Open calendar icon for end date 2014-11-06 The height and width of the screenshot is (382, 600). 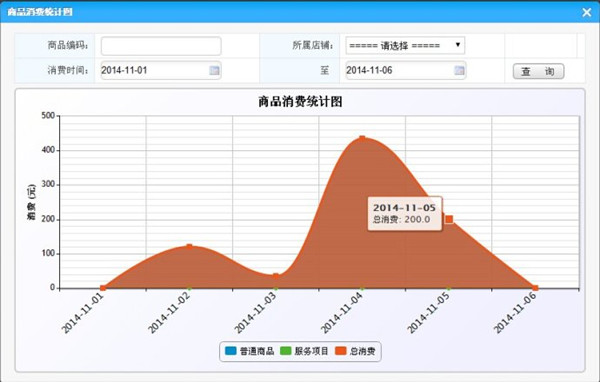tap(459, 70)
